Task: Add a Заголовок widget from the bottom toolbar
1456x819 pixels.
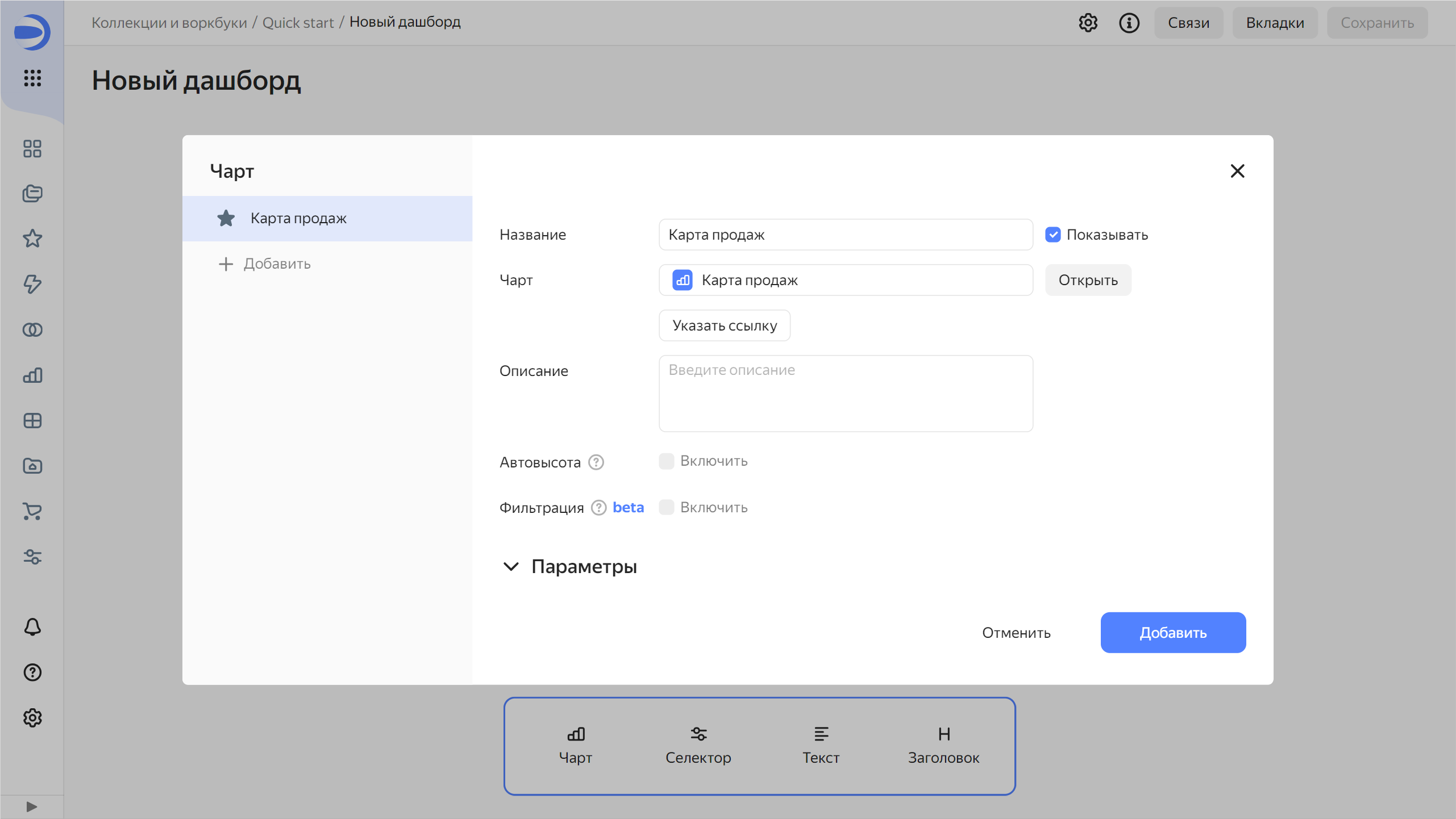Action: click(x=943, y=745)
